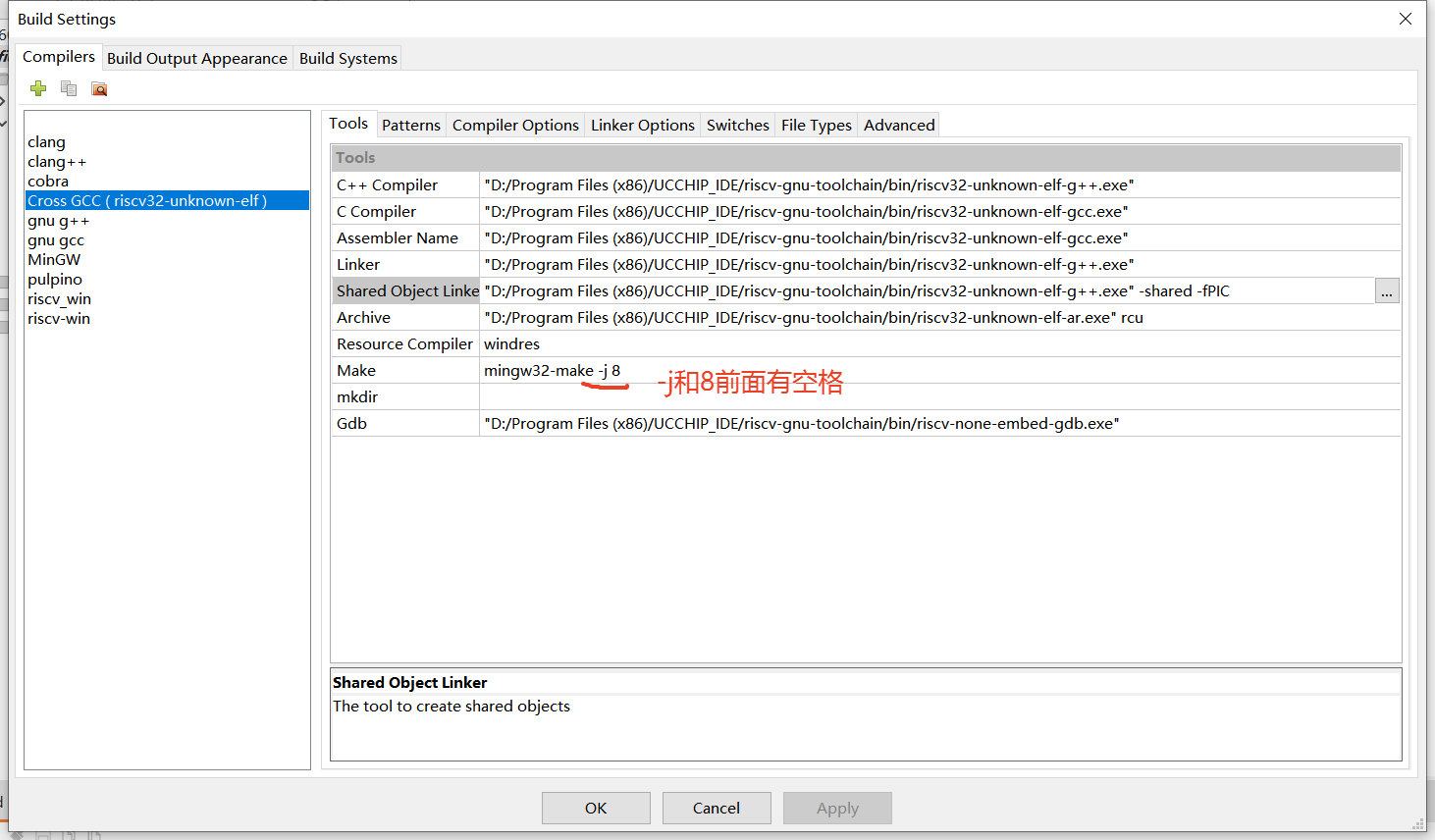1435x840 pixels.
Task: Click the Gdb row label
Action: click(405, 423)
